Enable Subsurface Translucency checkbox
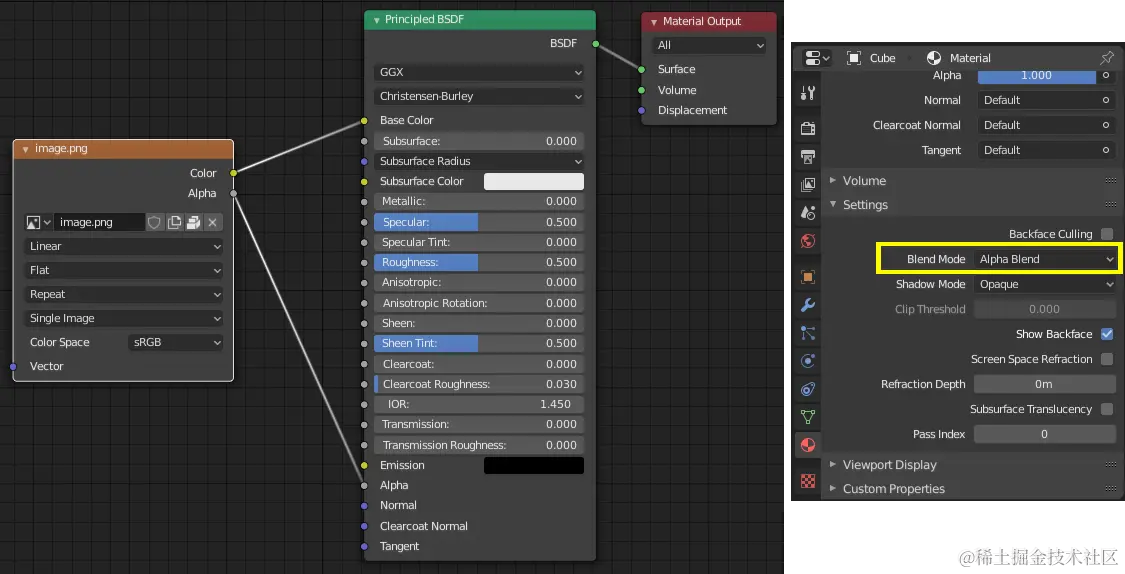 click(1107, 409)
